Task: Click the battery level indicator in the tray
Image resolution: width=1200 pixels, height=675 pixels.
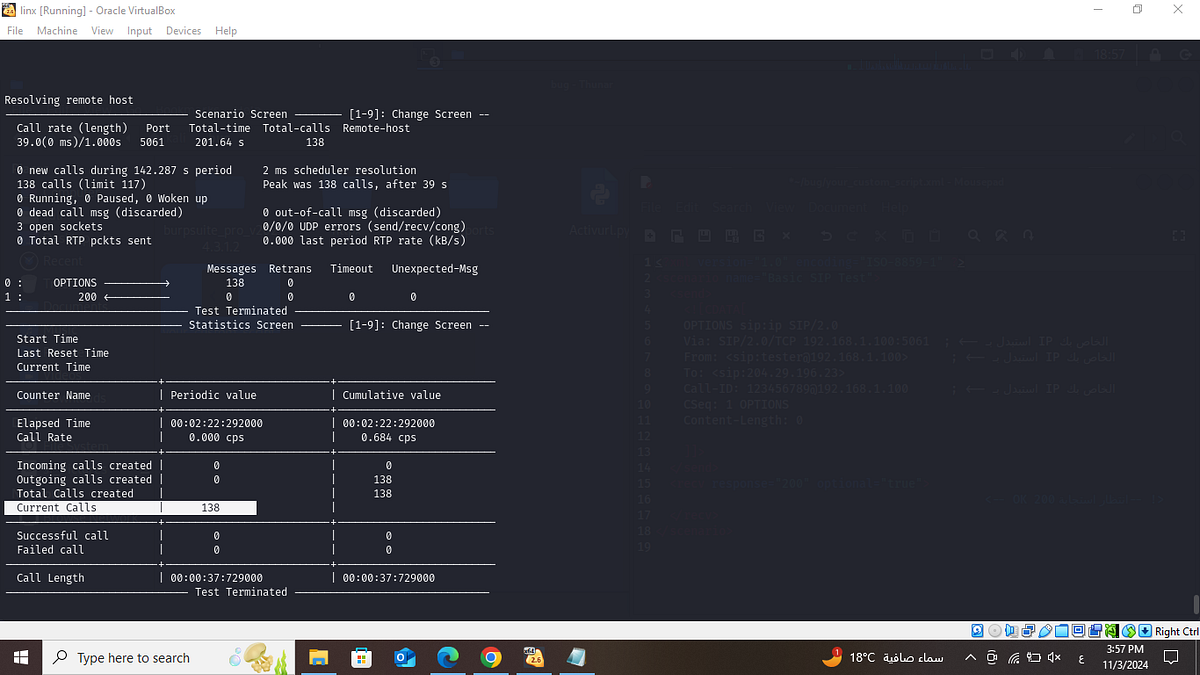Action: click(1033, 658)
